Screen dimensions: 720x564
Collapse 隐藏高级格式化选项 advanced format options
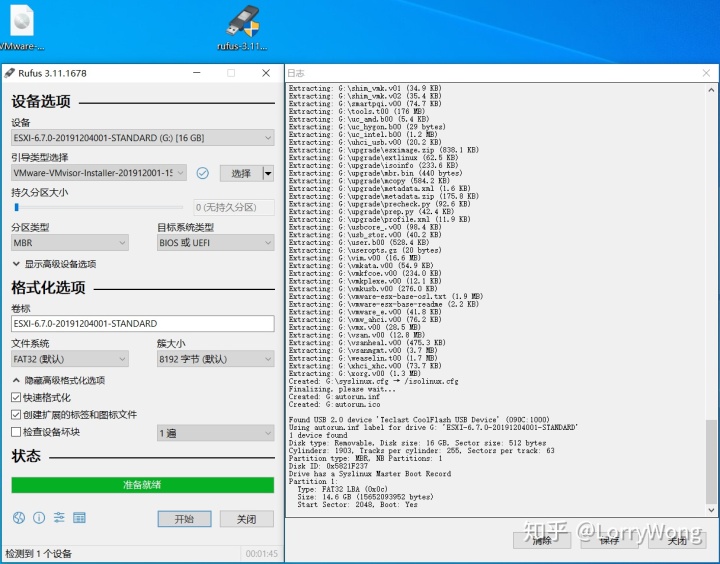point(58,380)
